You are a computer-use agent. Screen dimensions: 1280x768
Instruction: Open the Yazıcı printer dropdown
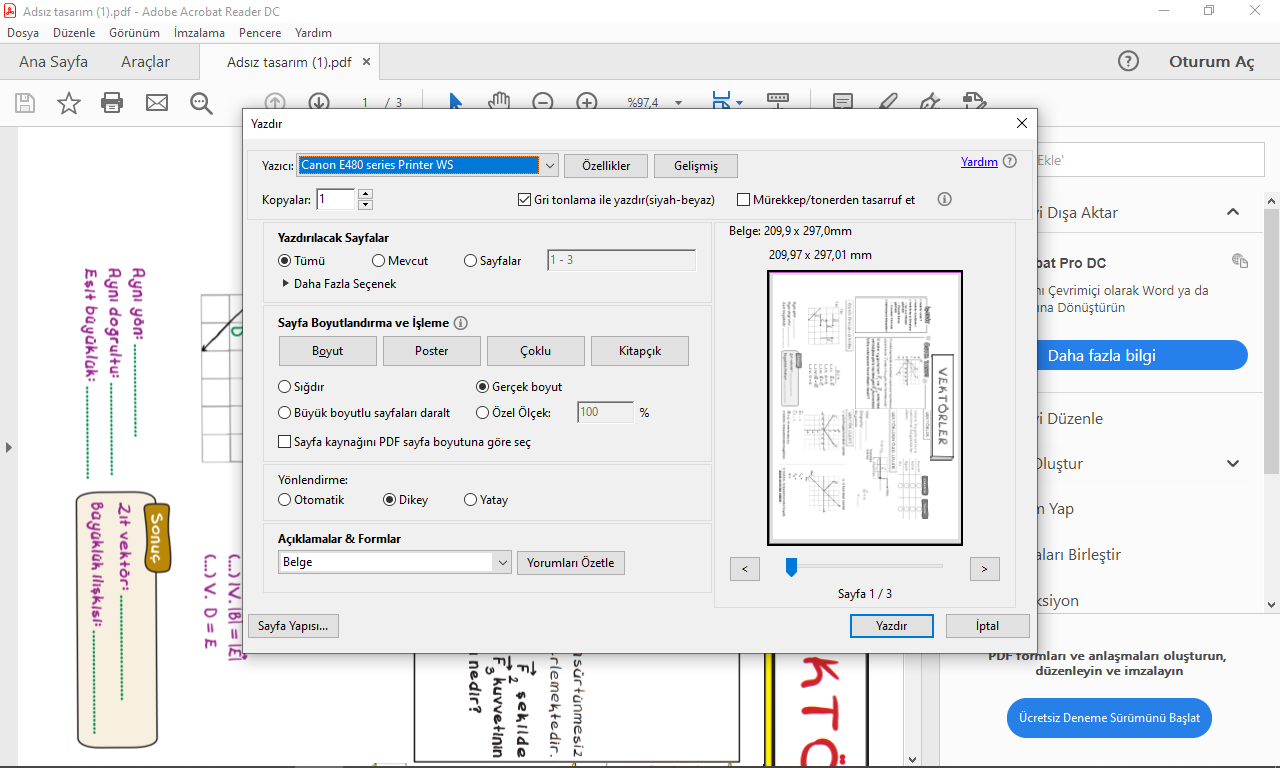pyautogui.click(x=548, y=165)
